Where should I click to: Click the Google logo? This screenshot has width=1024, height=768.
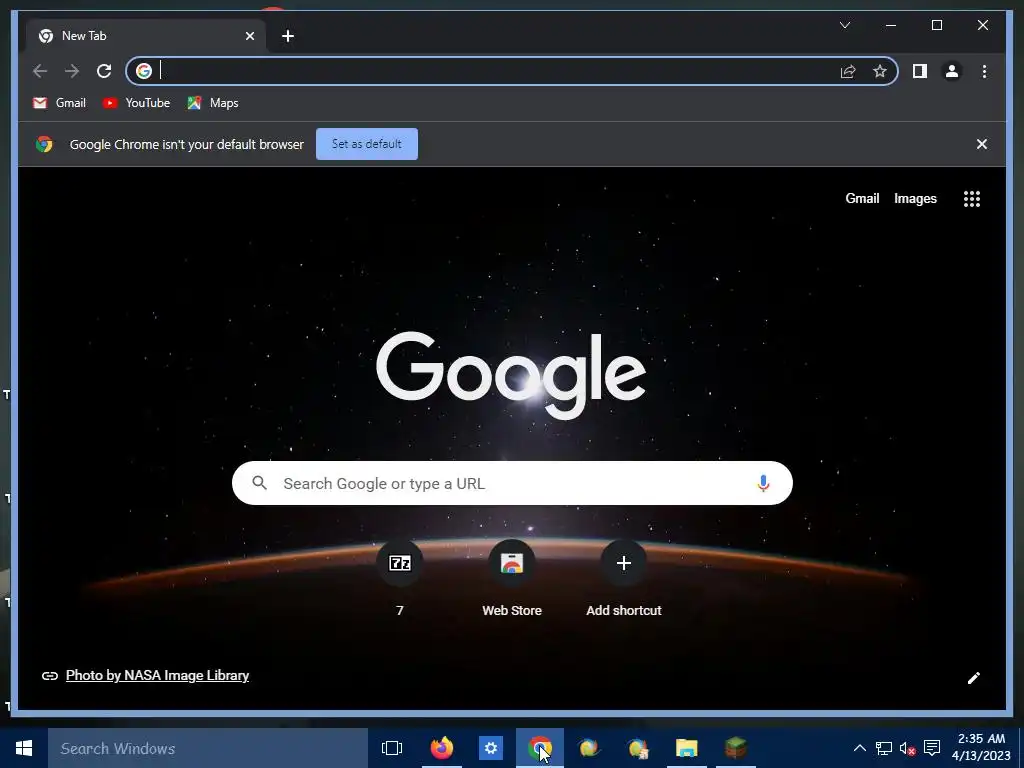511,376
